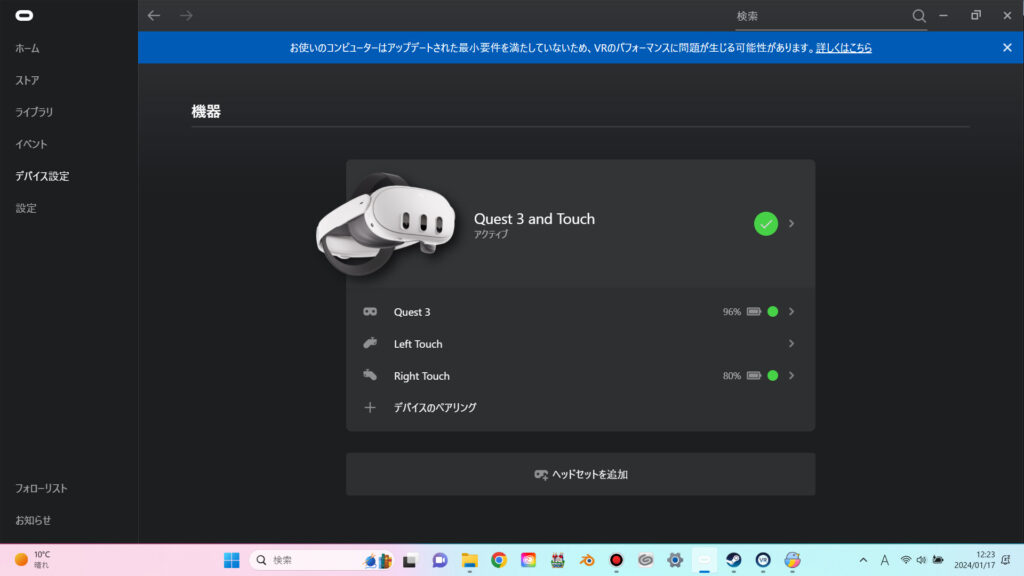
Task: Click the plus icon for device pairing
Action: 370,408
